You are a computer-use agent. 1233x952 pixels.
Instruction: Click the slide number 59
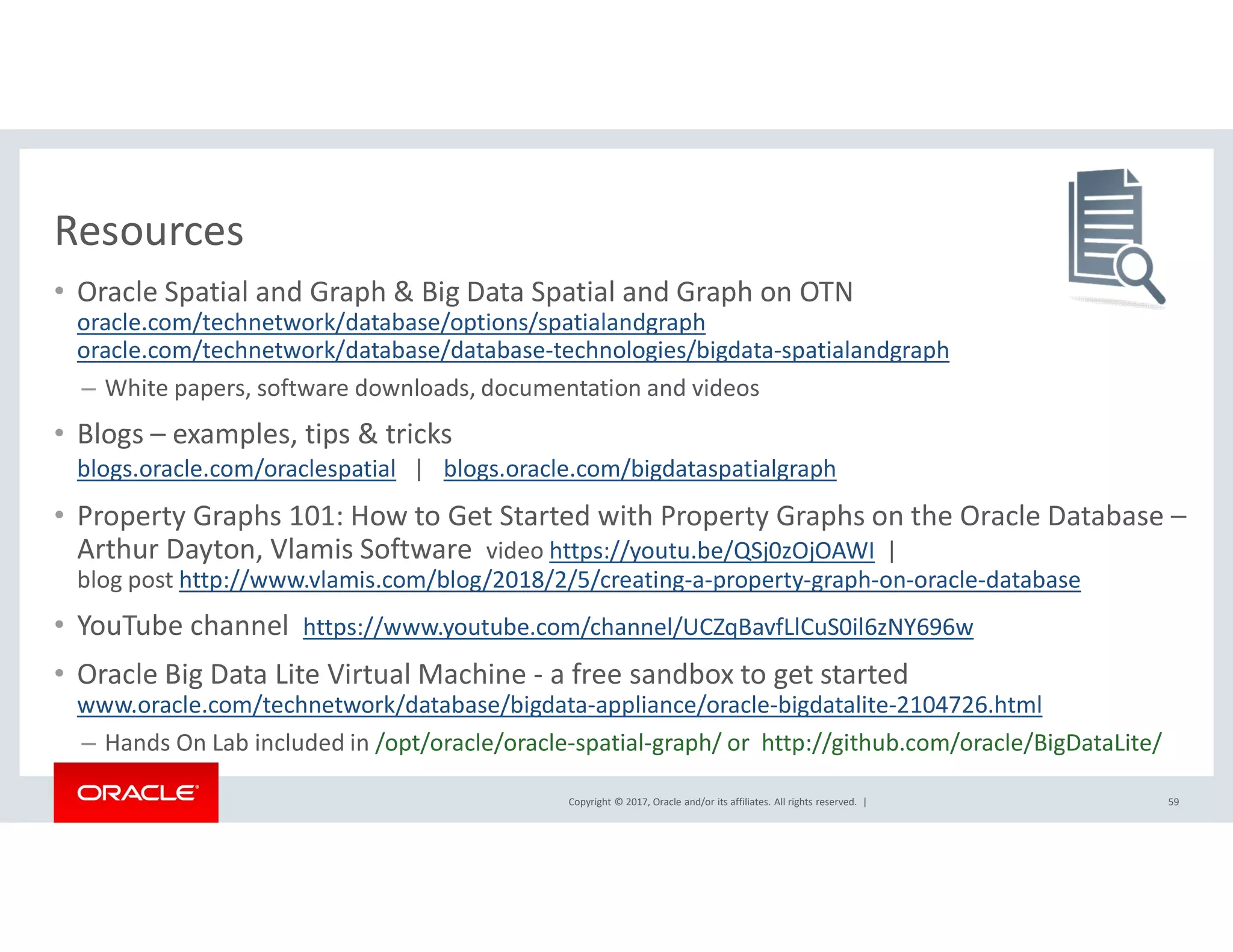click(x=1173, y=802)
